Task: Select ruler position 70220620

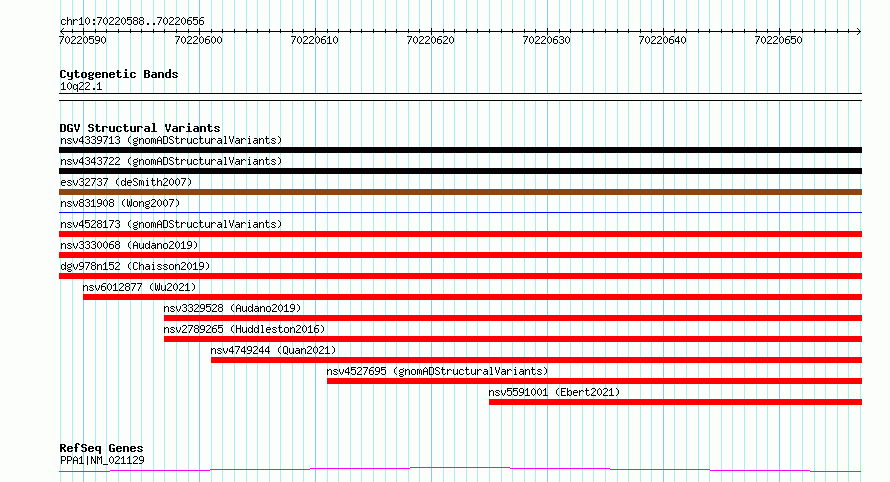Action: click(430, 40)
